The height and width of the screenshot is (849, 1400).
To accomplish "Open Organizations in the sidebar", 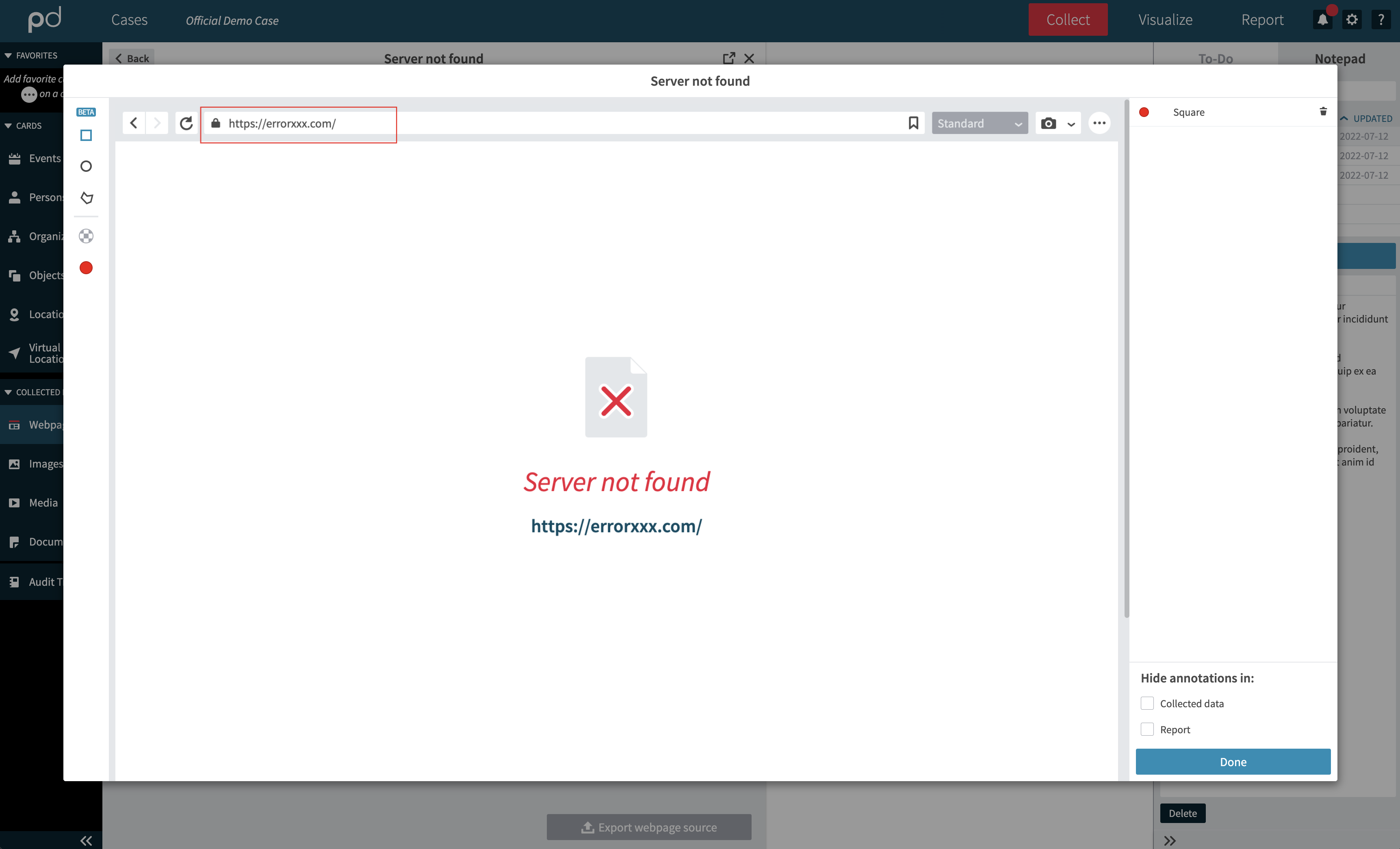I will (32, 236).
